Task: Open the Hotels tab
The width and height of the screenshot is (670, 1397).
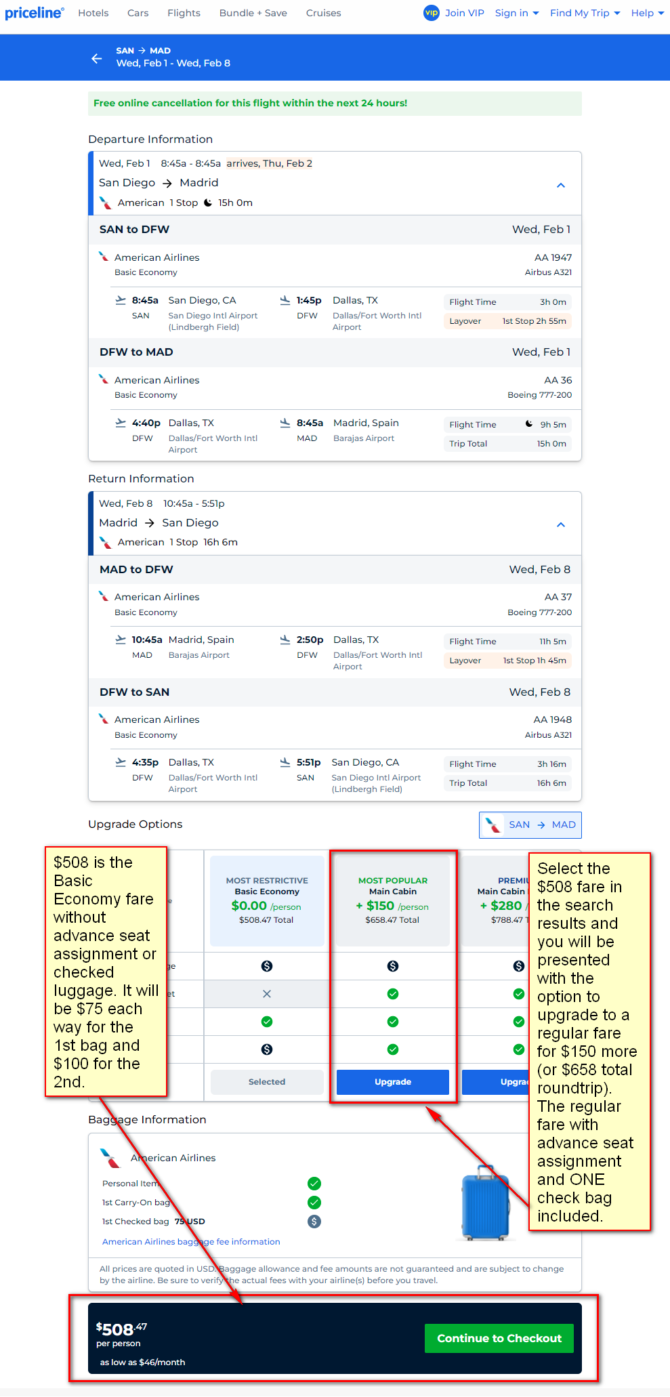Action: (x=93, y=13)
